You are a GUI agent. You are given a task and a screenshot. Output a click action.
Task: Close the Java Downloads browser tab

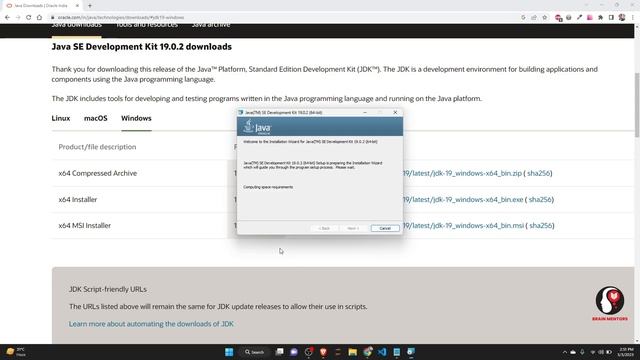(x=78, y=6)
